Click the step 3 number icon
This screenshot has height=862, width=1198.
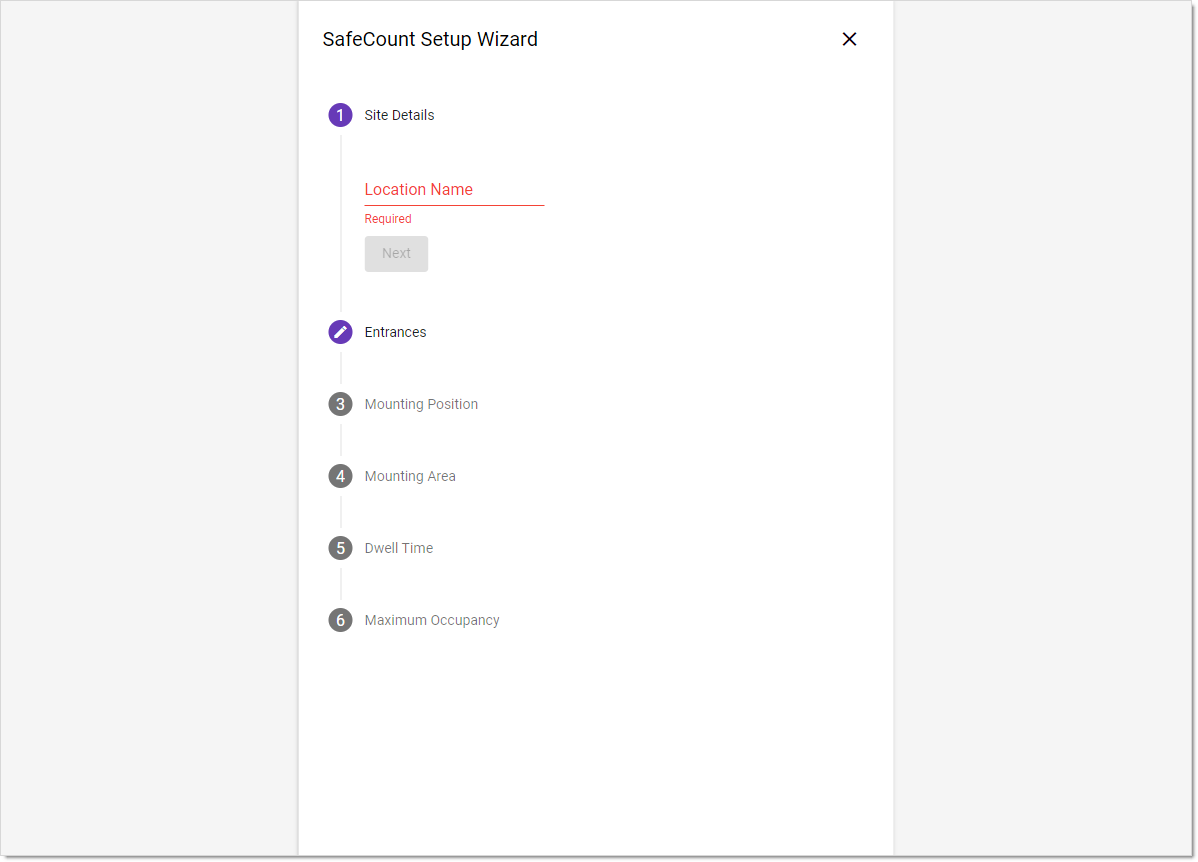point(341,404)
